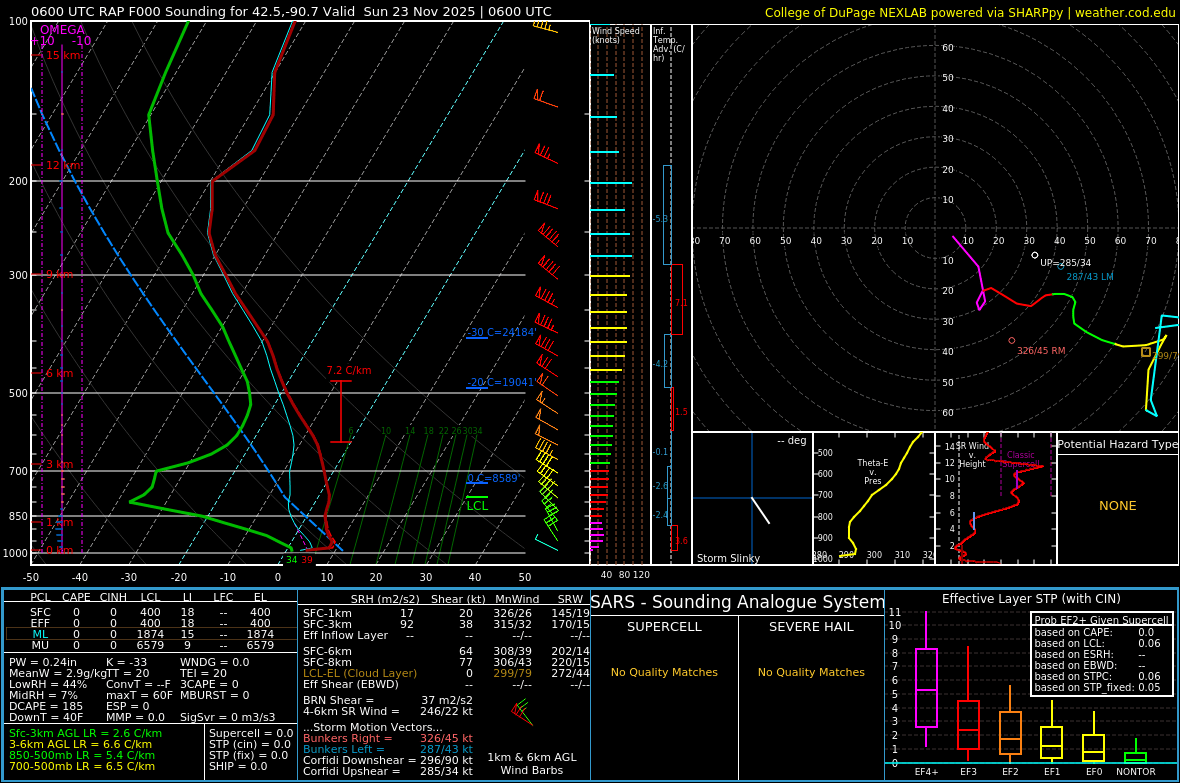Select the EFF parcel row
This screenshot has width=1180, height=783.
click(x=151, y=623)
